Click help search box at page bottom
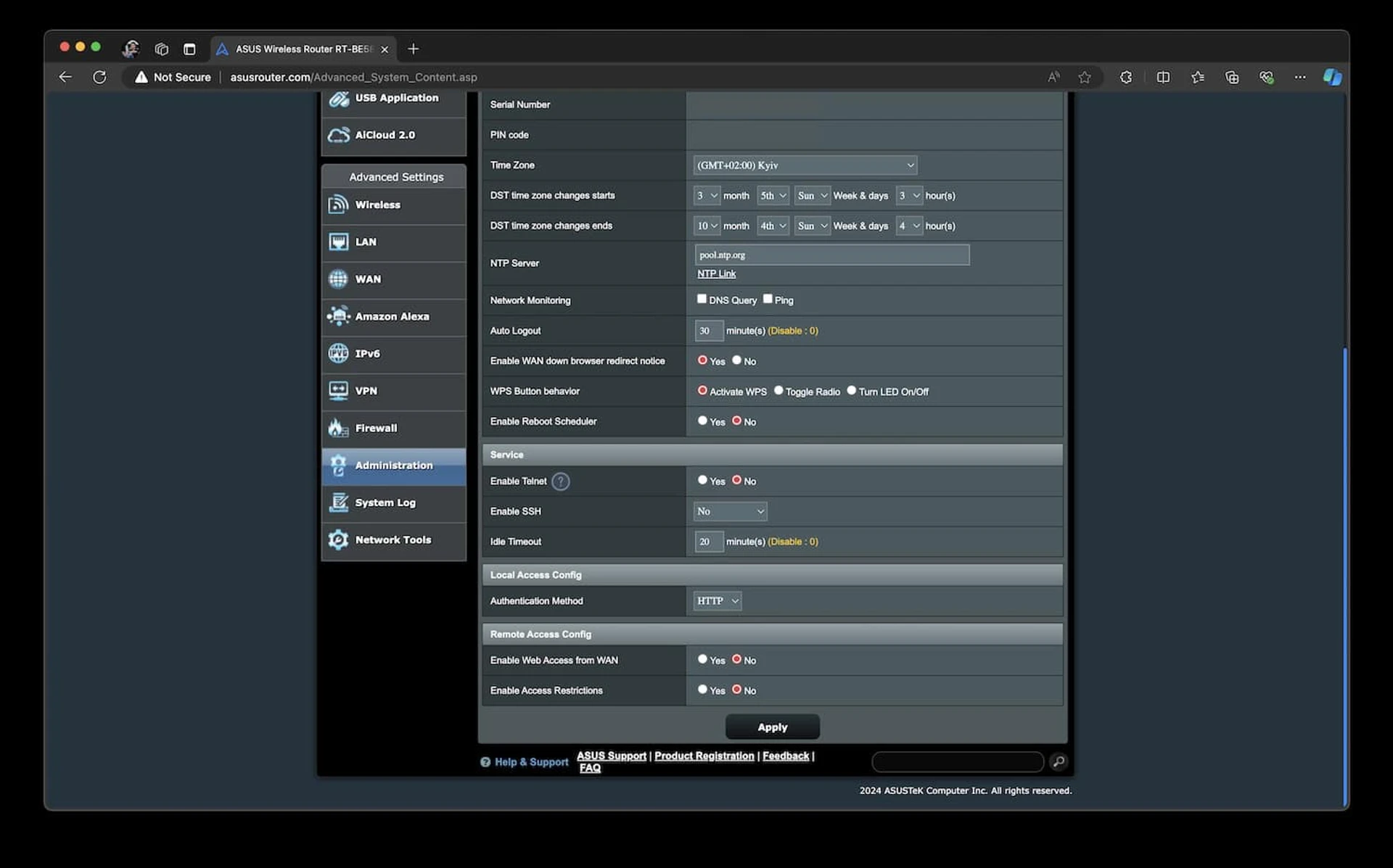Viewport: 1393px width, 868px height. coord(958,761)
